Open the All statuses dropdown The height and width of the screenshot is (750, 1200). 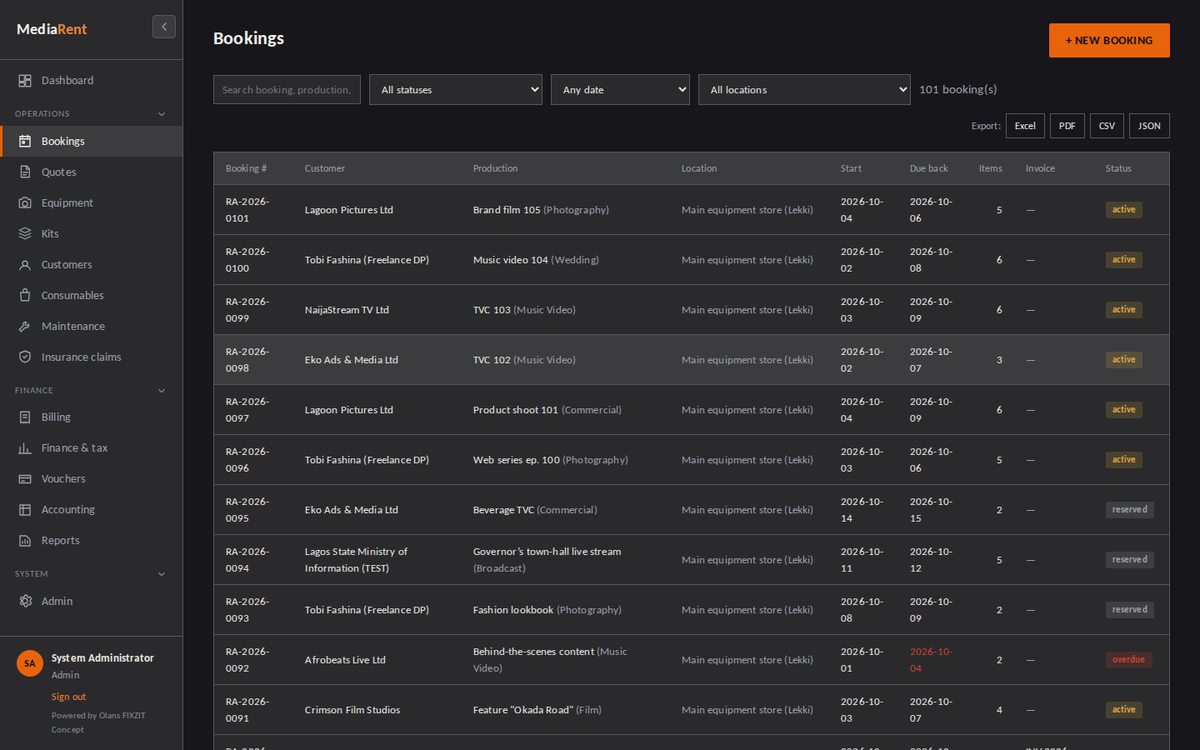click(x=456, y=90)
